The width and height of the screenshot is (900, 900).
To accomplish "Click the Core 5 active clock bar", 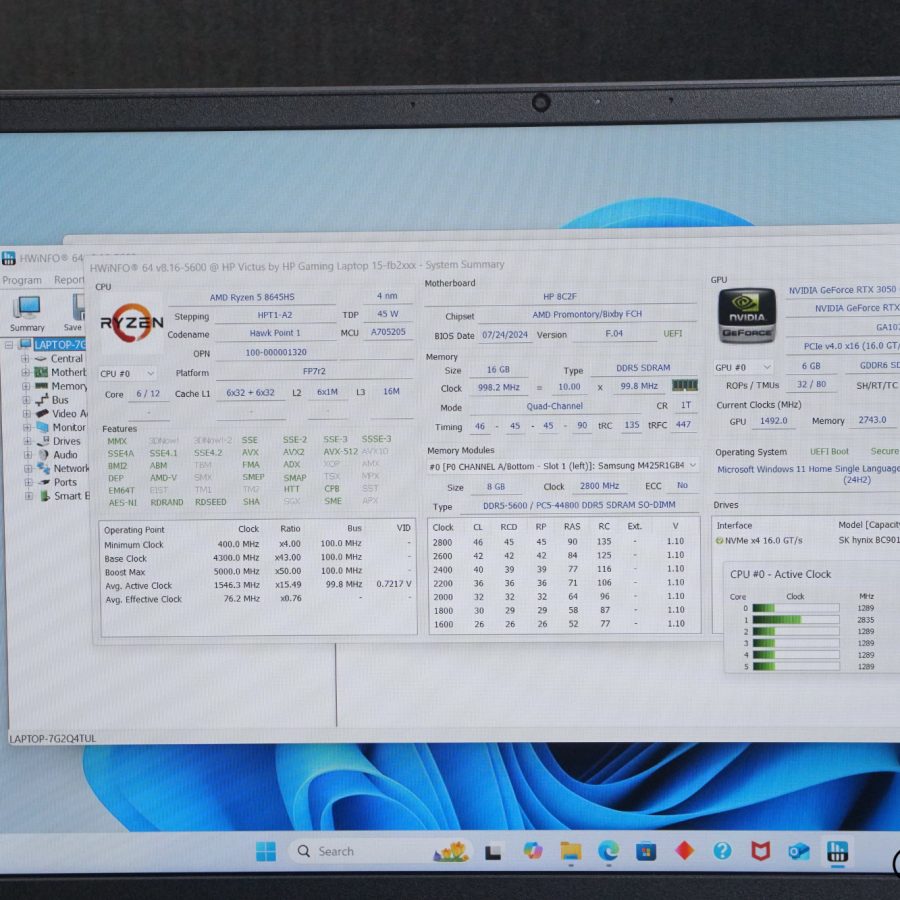I will [796, 666].
